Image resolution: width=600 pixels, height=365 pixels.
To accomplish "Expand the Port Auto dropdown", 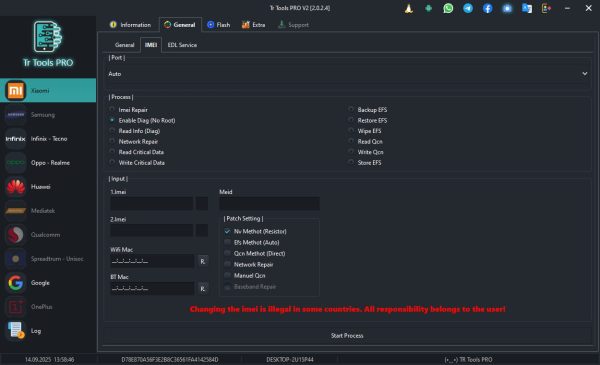I will (348, 73).
